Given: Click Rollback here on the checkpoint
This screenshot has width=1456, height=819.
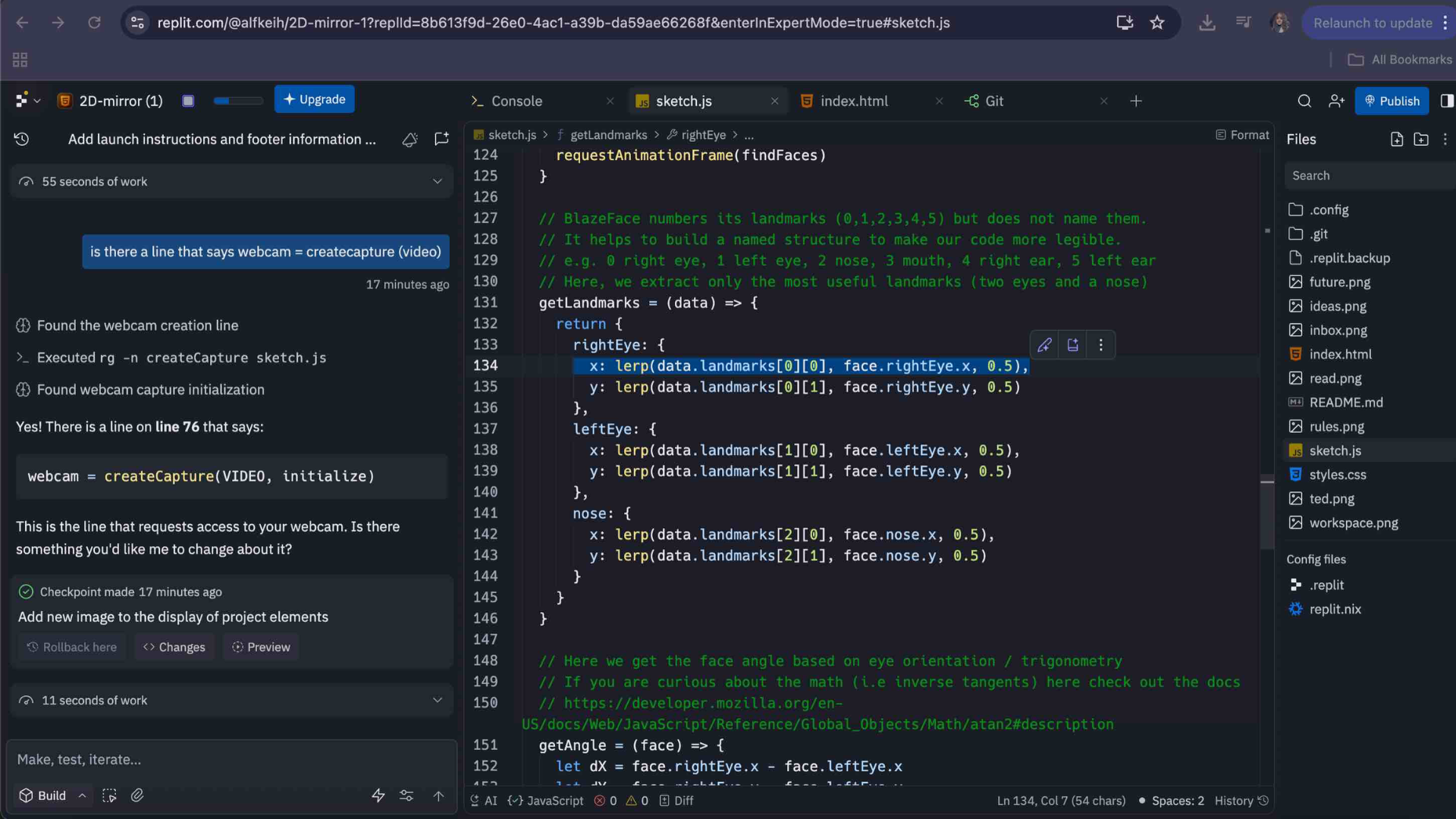Looking at the screenshot, I should coord(72,647).
